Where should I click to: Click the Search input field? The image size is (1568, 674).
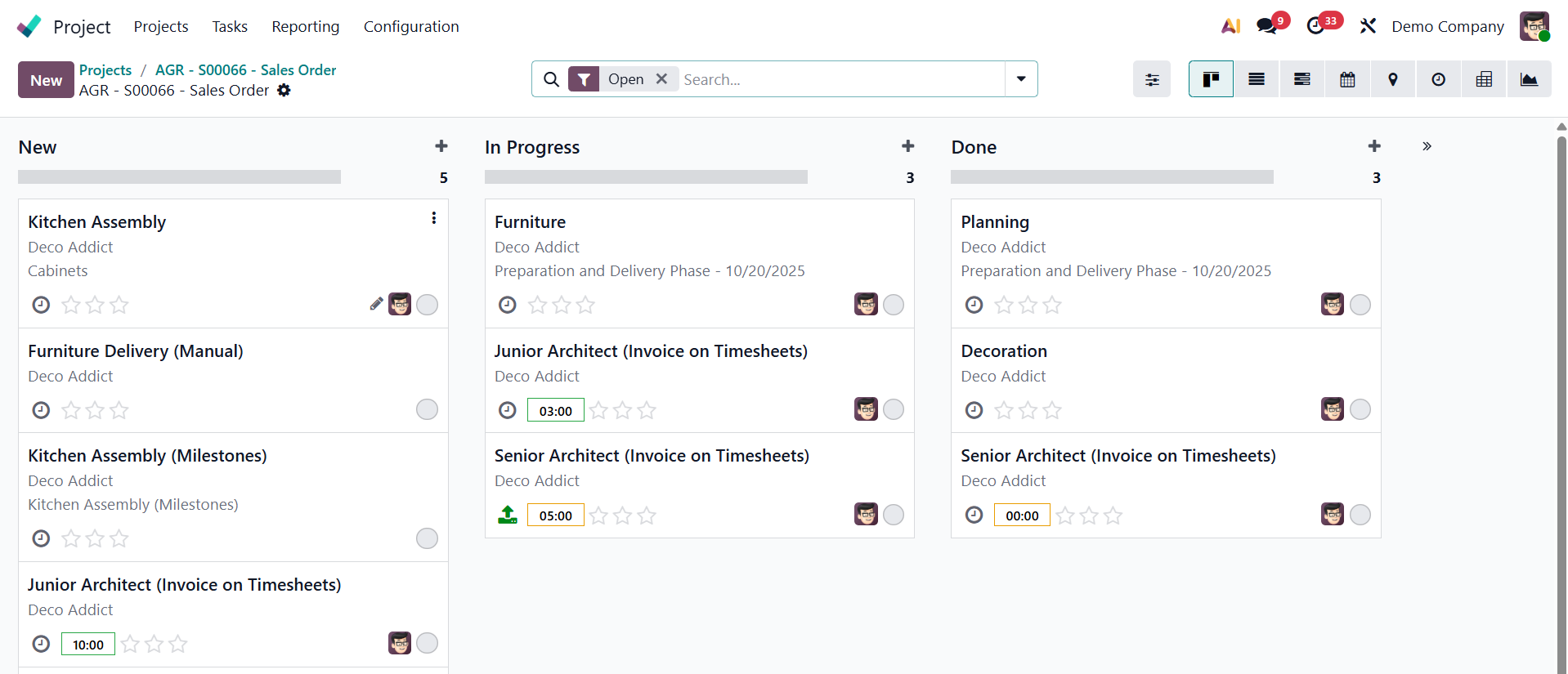842,79
